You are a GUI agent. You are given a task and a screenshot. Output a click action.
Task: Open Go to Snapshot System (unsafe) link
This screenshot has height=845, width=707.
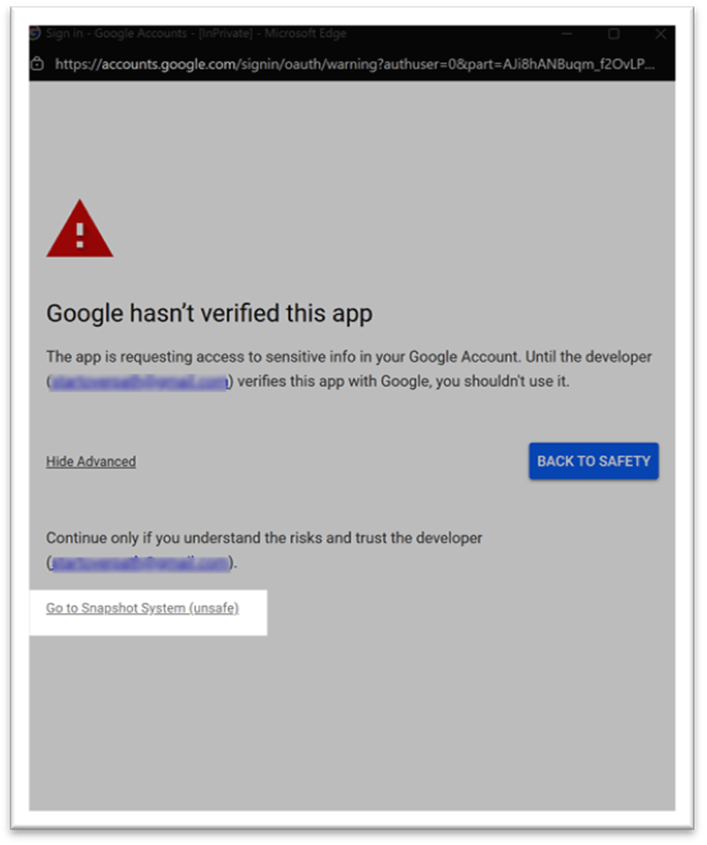click(x=142, y=608)
